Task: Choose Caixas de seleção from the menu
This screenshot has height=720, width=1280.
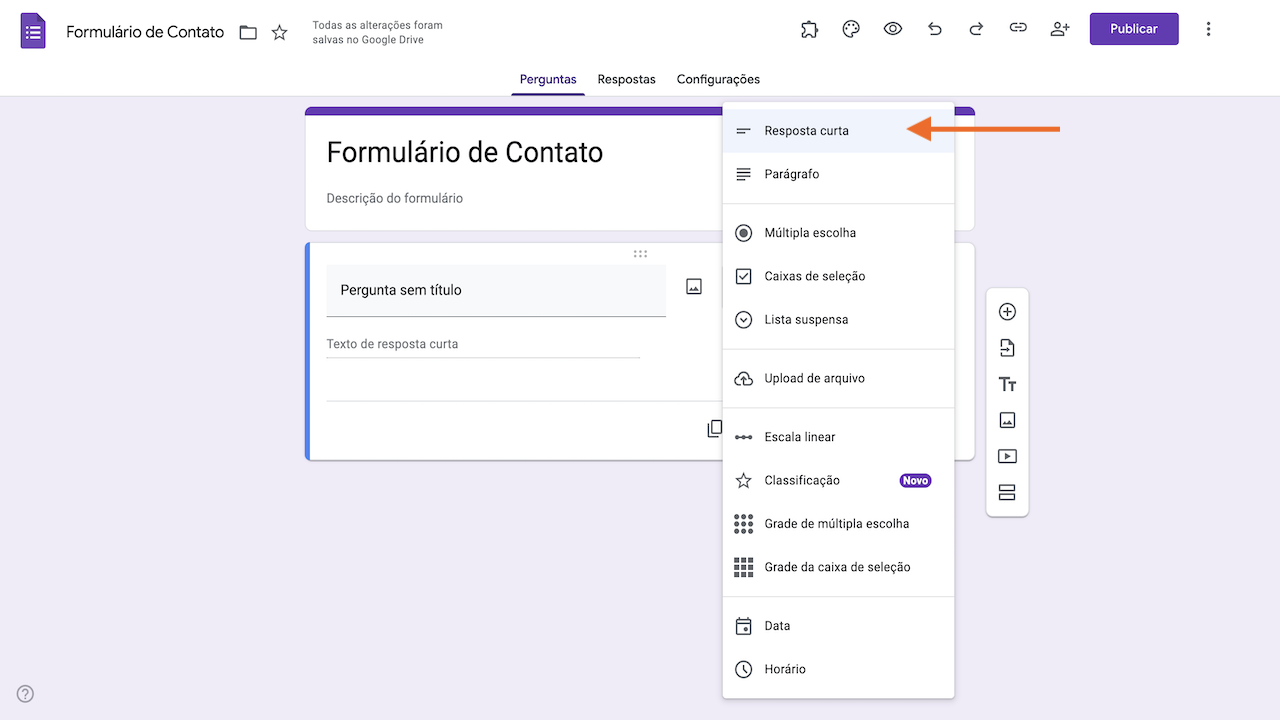Action: click(x=814, y=276)
